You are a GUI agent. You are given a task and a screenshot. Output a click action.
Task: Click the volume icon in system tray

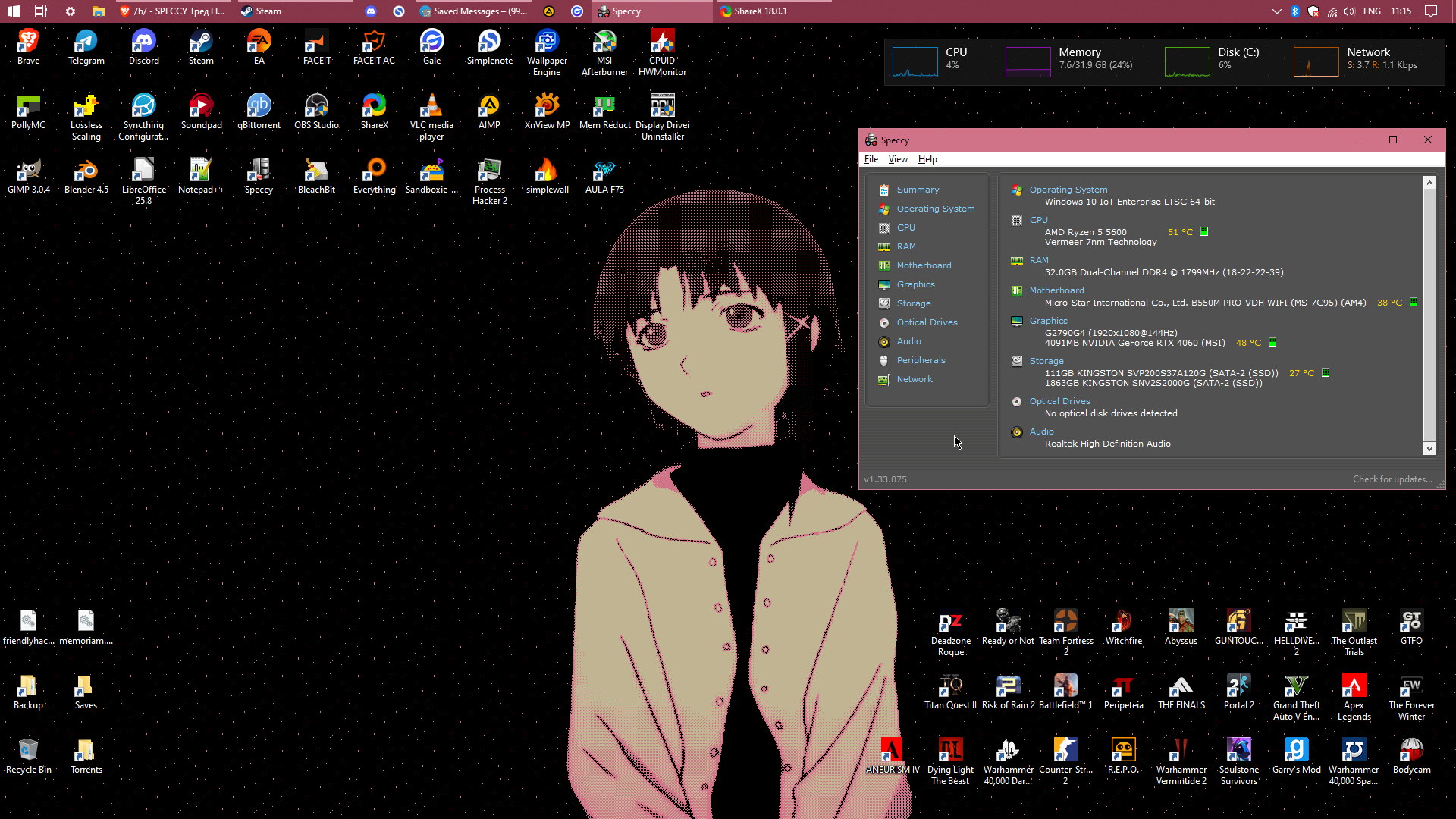pos(1349,11)
